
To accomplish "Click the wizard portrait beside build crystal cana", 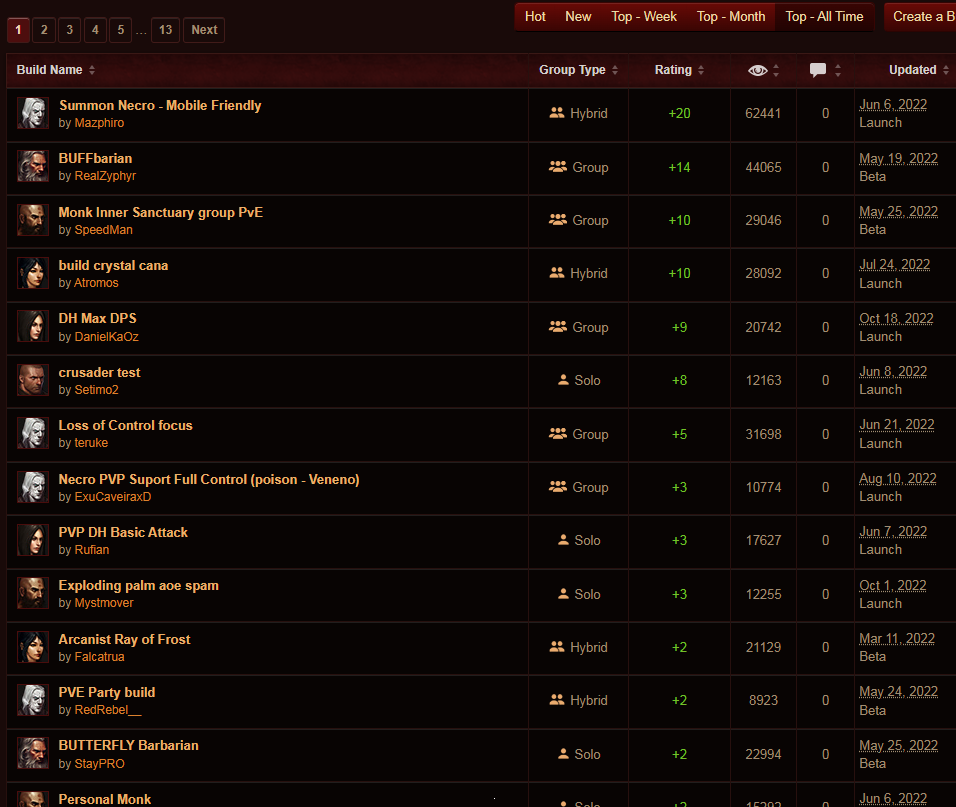I will [32, 273].
